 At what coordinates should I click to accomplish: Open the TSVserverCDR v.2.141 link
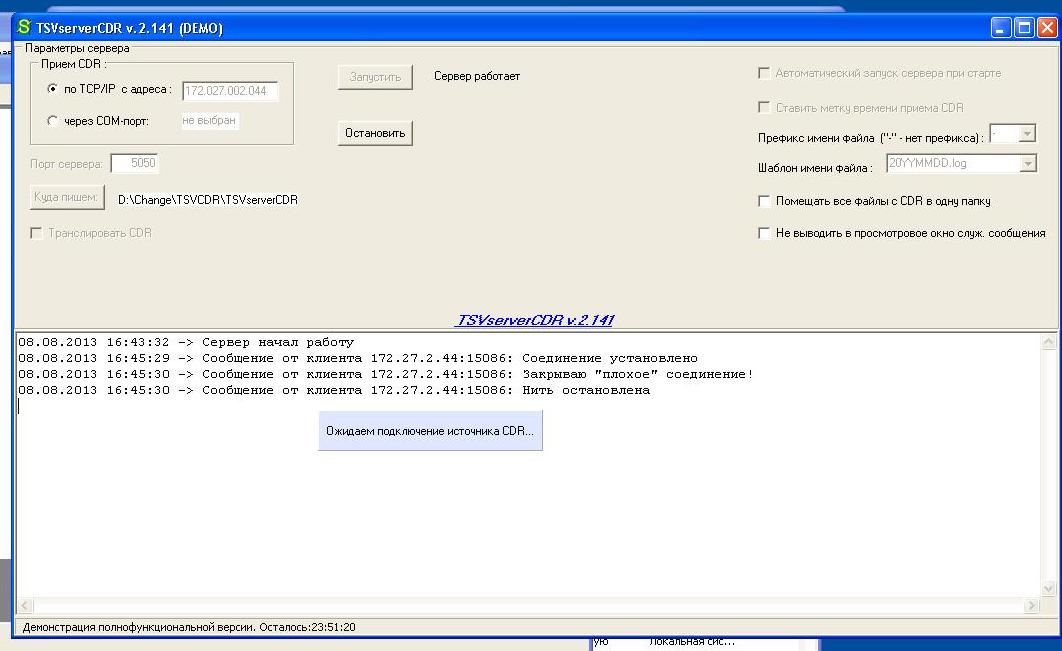tap(535, 320)
